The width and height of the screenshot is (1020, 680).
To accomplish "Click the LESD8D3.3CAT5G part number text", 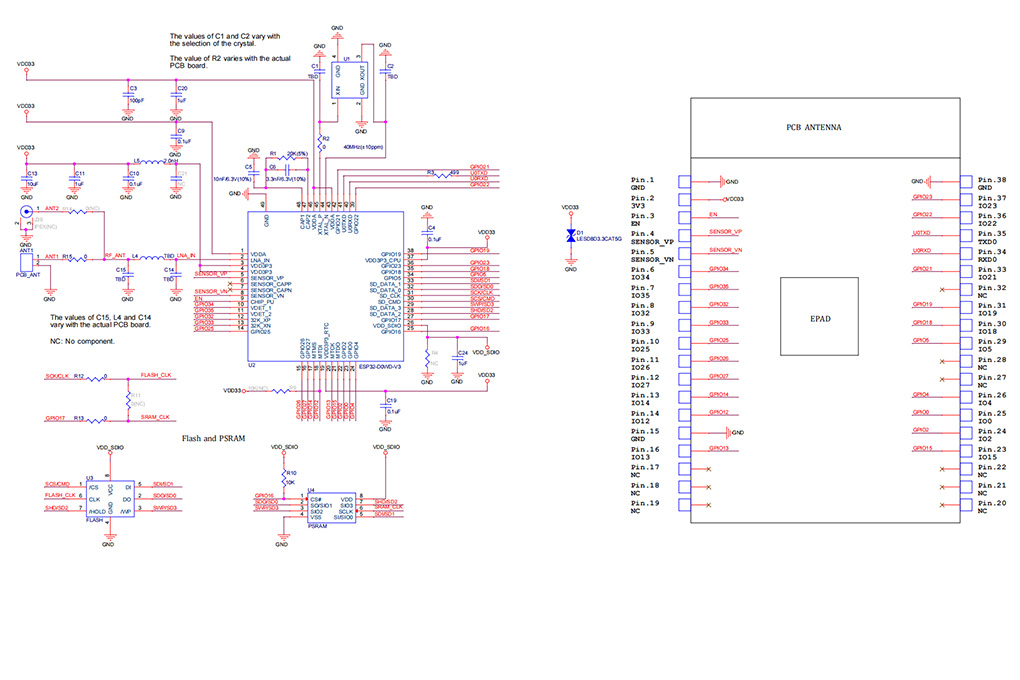I will (x=599, y=239).
